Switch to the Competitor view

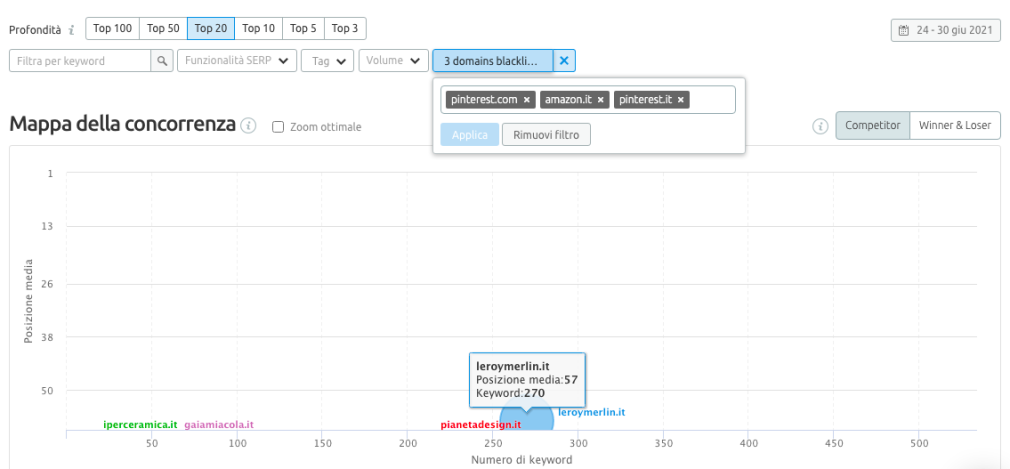873,126
